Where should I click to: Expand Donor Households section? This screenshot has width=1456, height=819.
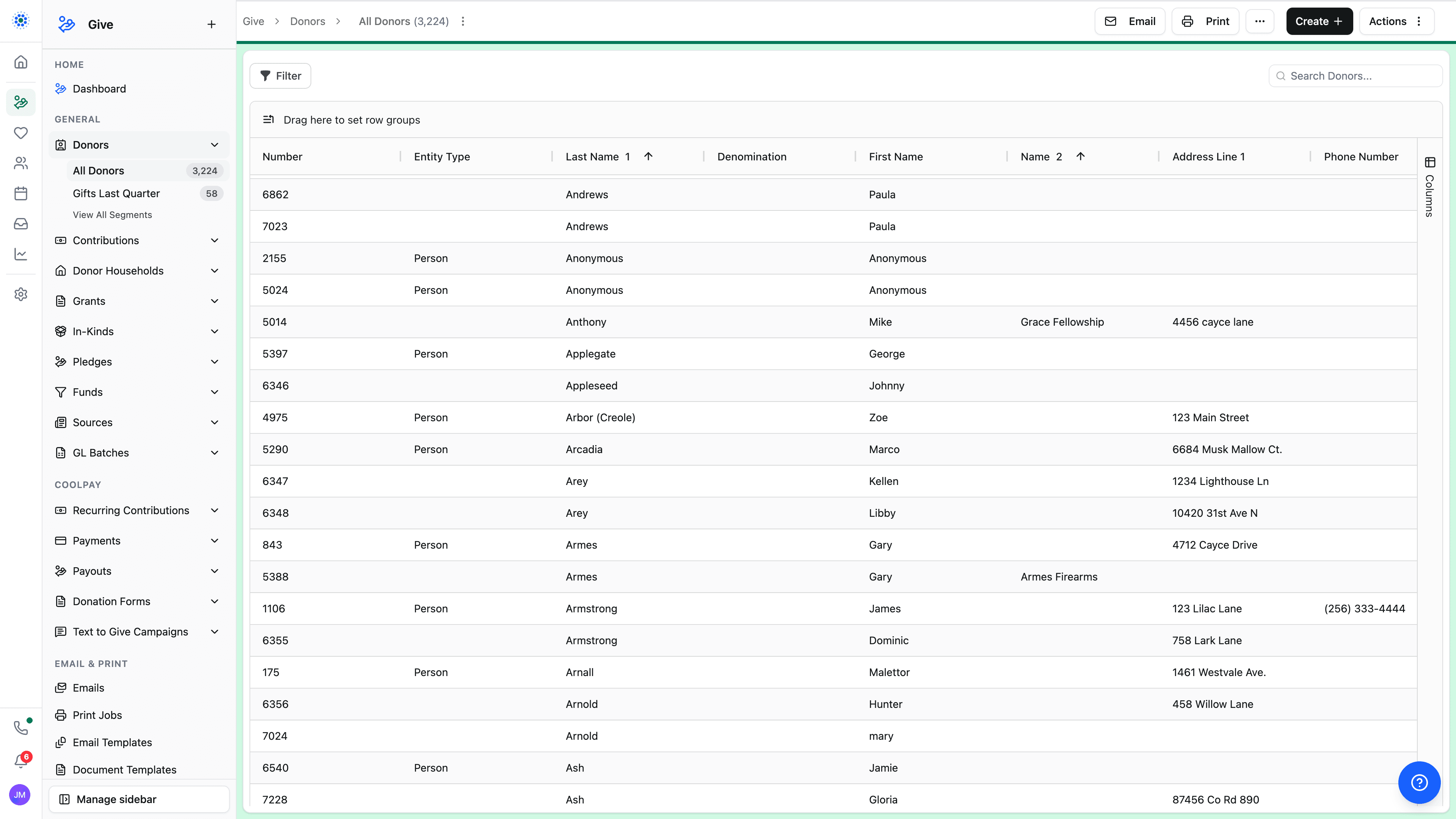215,271
